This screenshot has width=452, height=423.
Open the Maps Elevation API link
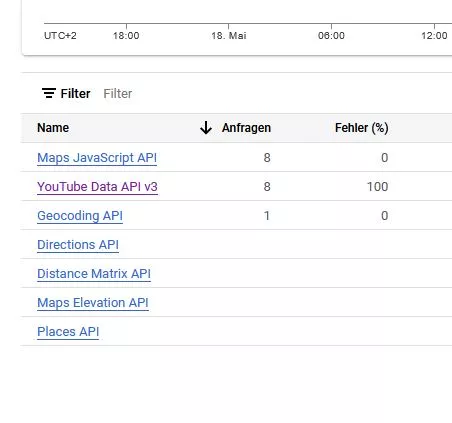pyautogui.click(x=93, y=303)
